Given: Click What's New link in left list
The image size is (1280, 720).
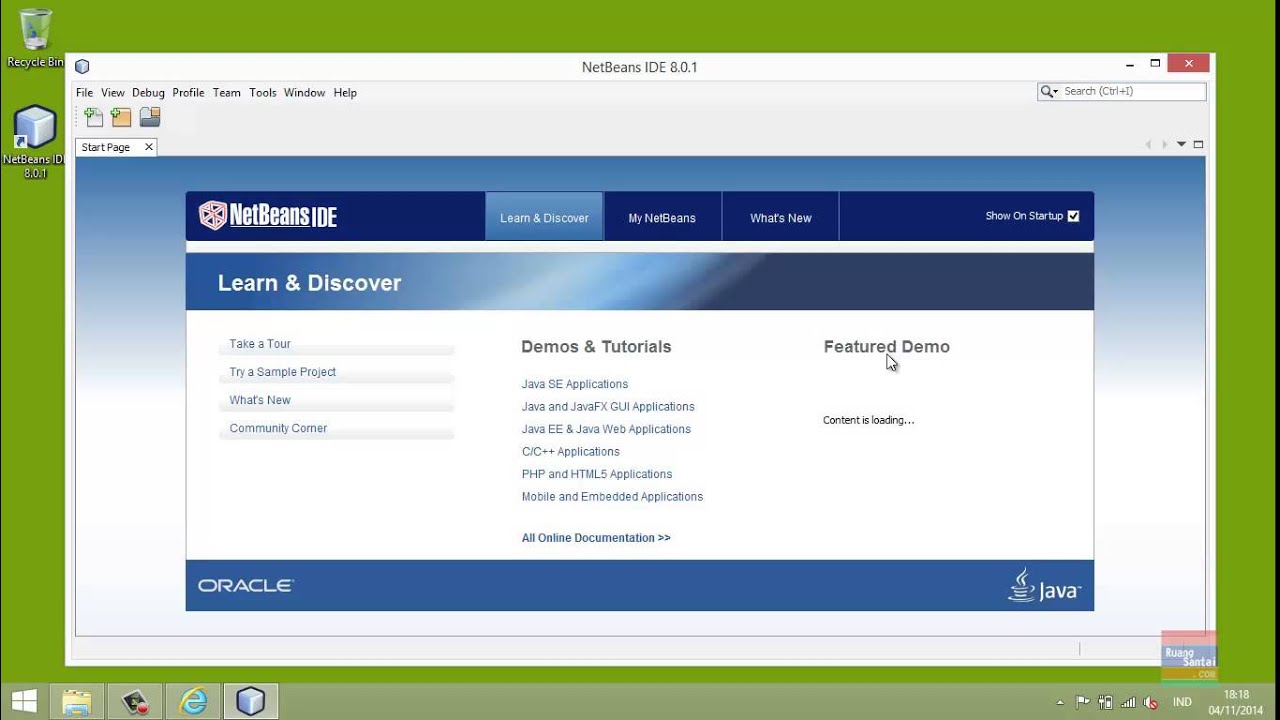Looking at the screenshot, I should [260, 400].
